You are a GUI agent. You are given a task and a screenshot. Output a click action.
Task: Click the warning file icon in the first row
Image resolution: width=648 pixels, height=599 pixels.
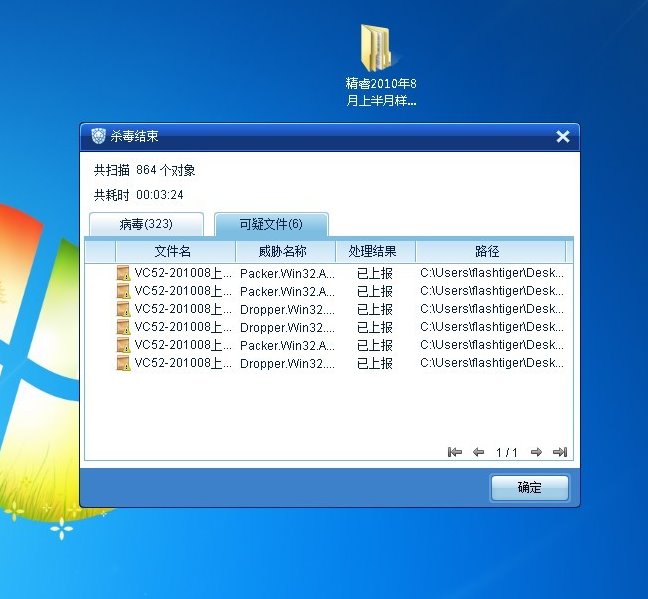123,273
